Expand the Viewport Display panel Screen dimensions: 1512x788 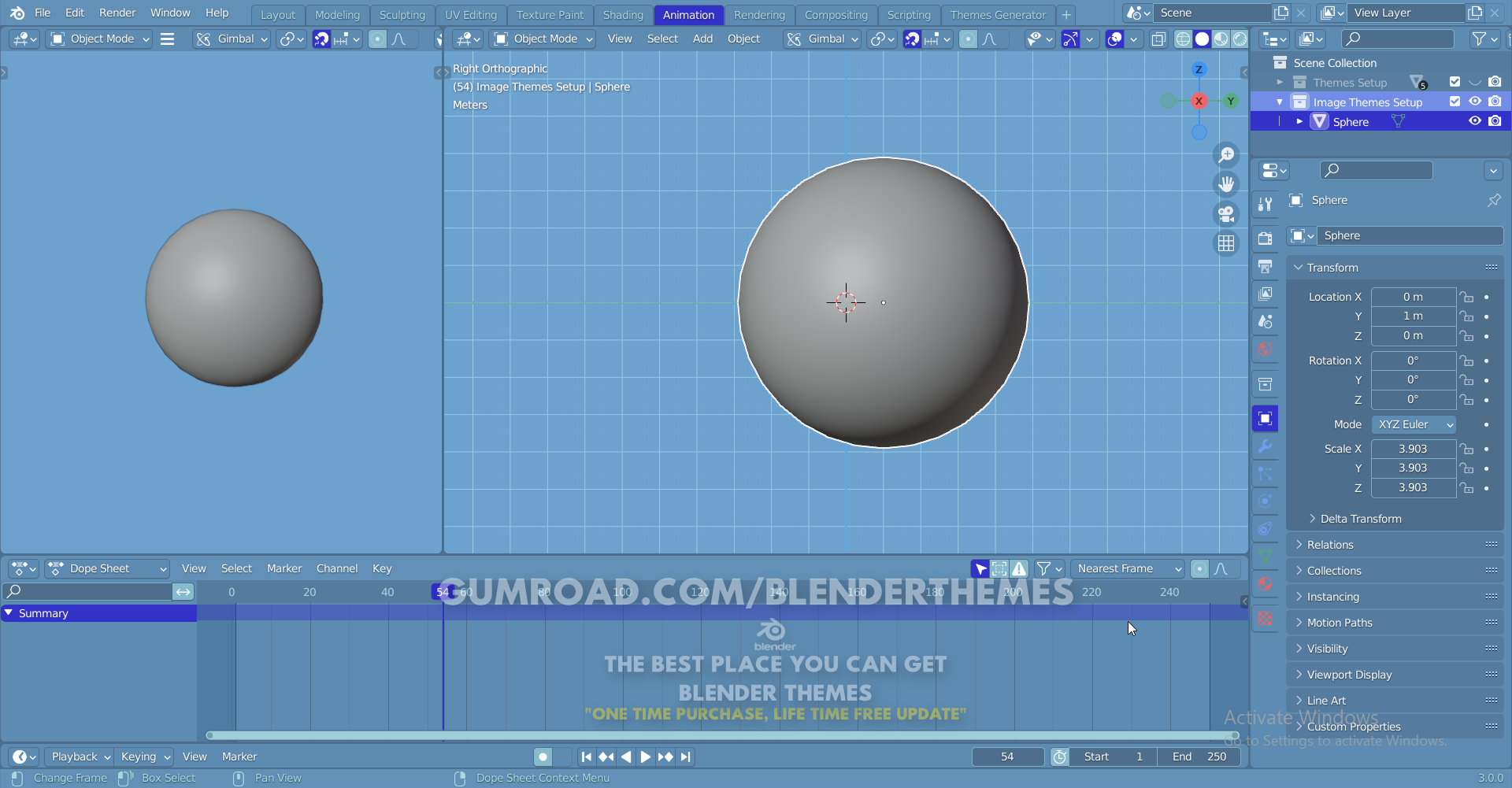(1395, 675)
